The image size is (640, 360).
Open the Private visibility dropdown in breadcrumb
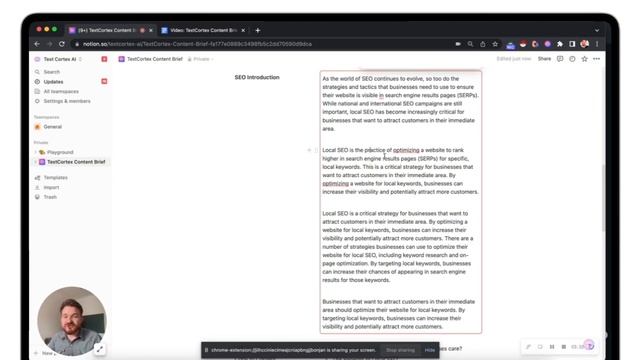[x=201, y=59]
